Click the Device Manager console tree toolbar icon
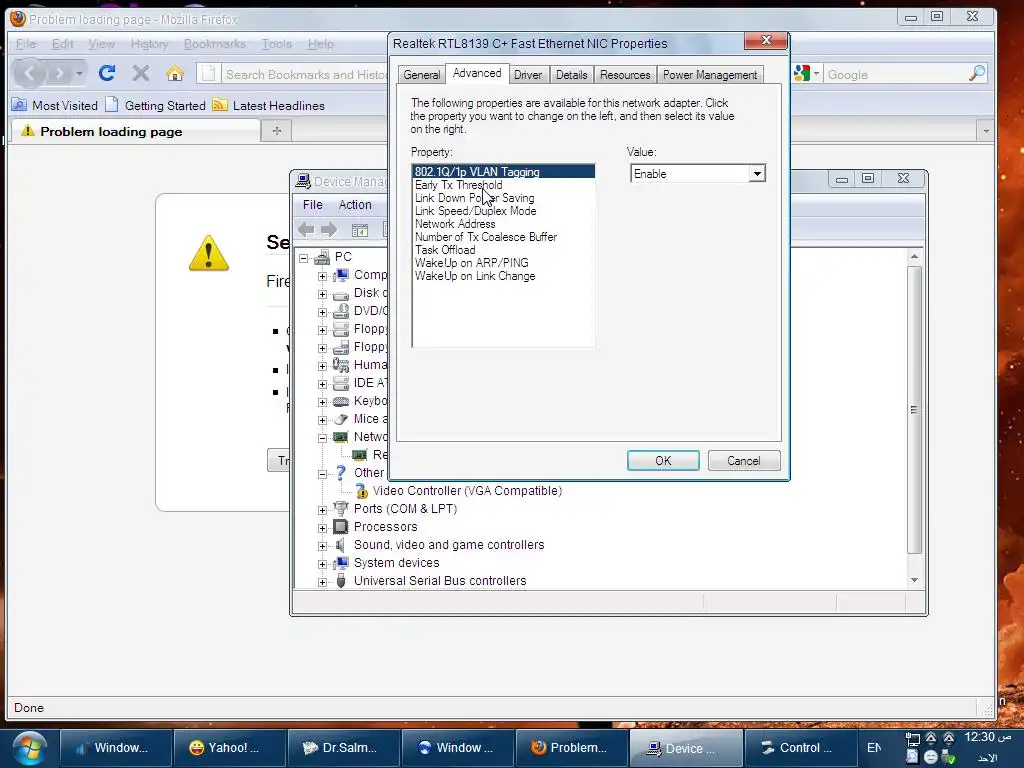This screenshot has width=1024, height=768. click(x=360, y=230)
